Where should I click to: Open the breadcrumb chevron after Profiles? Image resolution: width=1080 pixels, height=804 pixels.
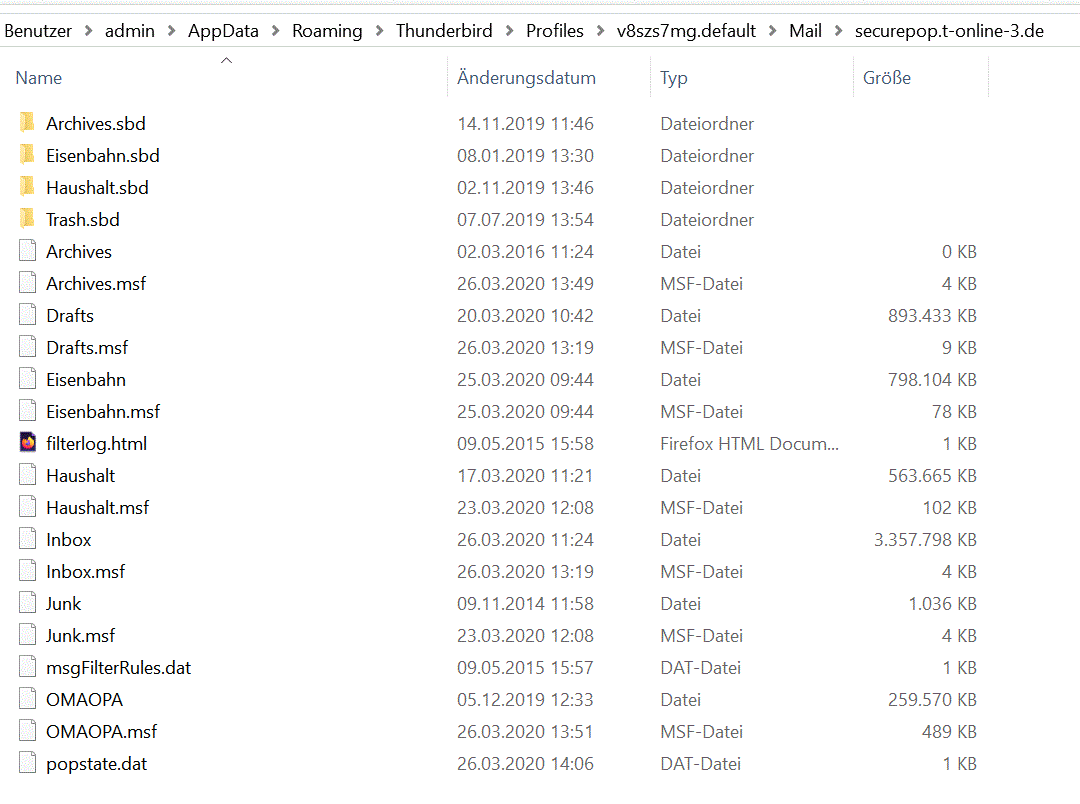(x=601, y=31)
